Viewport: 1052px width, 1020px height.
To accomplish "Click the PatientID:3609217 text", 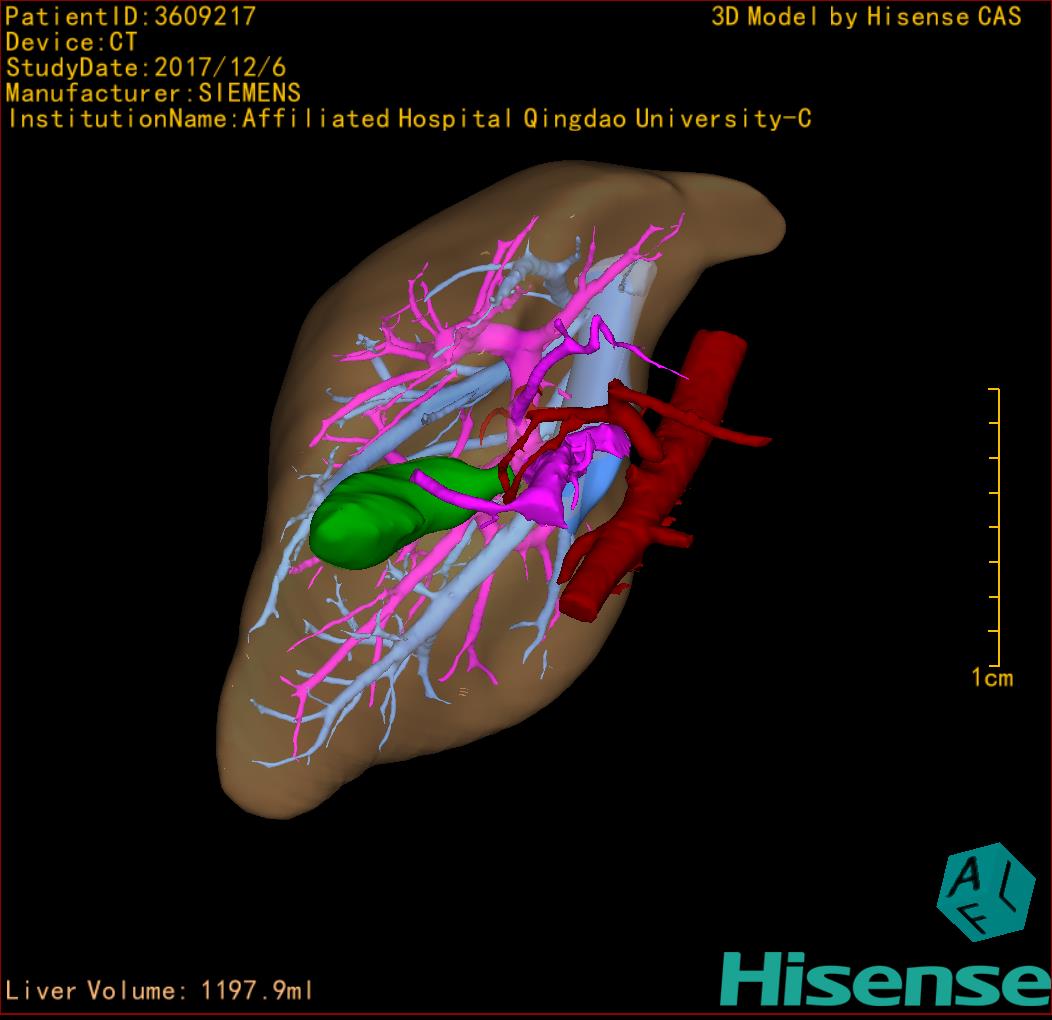I will [130, 16].
